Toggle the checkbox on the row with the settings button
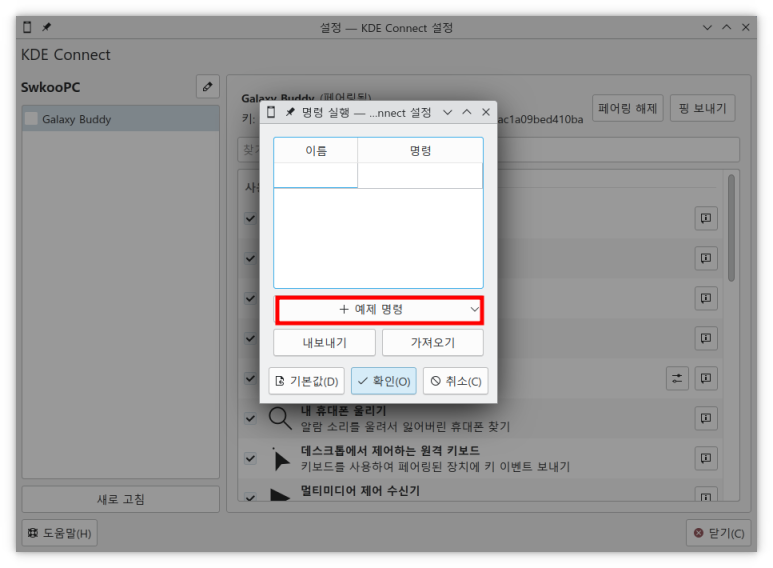 (250, 378)
